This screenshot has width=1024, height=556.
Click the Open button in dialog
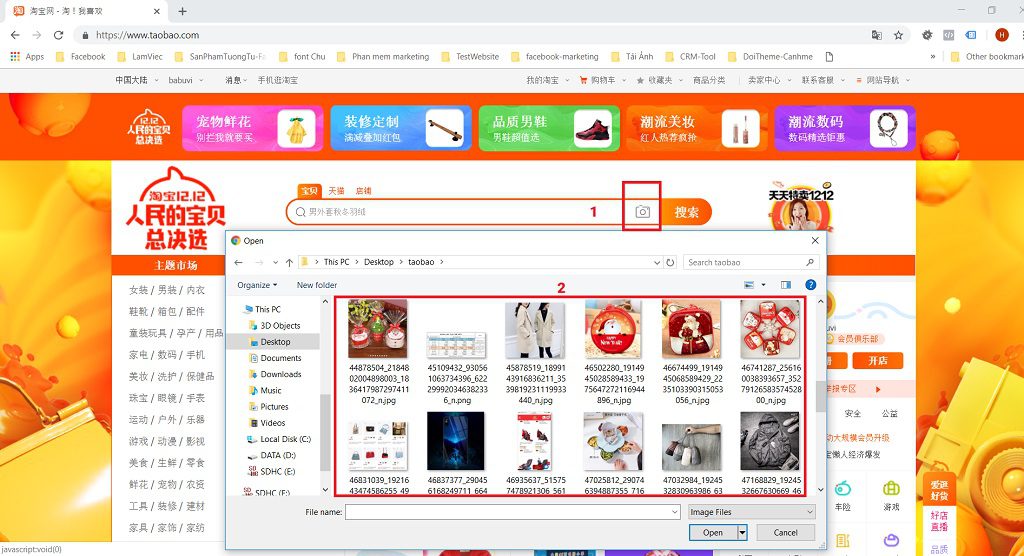click(712, 532)
